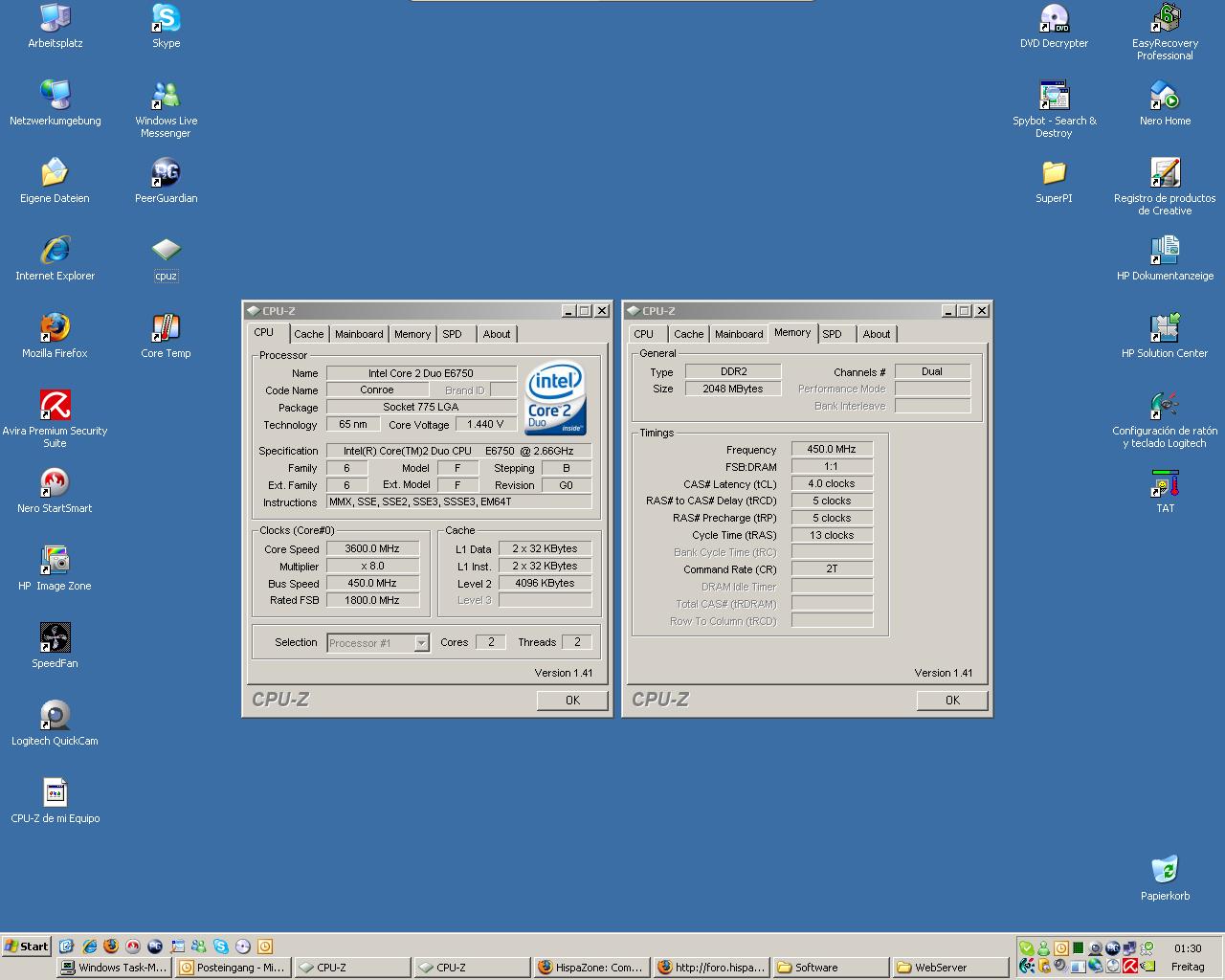Click the Code Name value Conroe
This screenshot has width=1225, height=980.
[376, 390]
